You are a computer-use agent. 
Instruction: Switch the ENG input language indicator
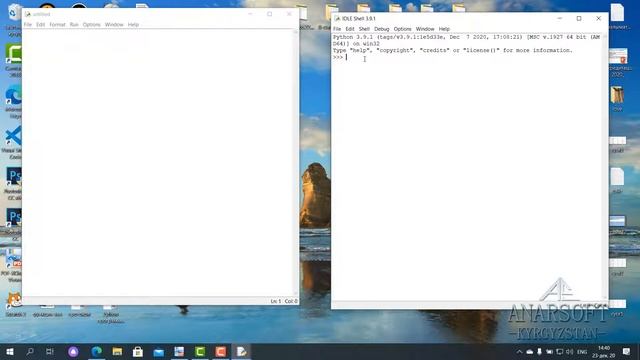(582, 351)
